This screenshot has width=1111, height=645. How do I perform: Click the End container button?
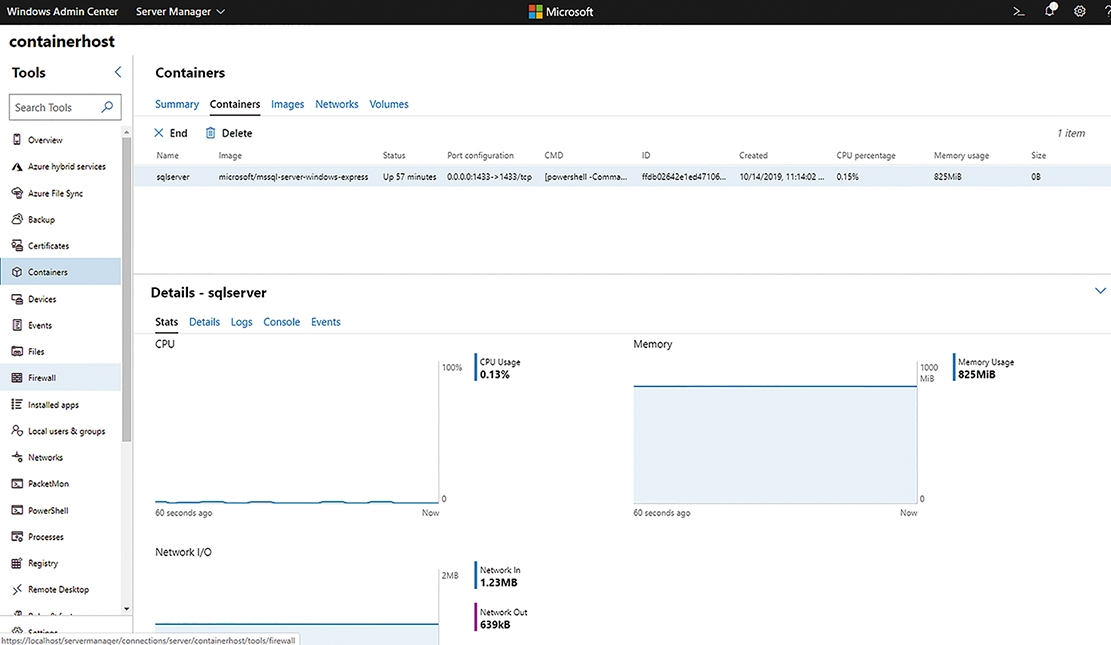[171, 133]
